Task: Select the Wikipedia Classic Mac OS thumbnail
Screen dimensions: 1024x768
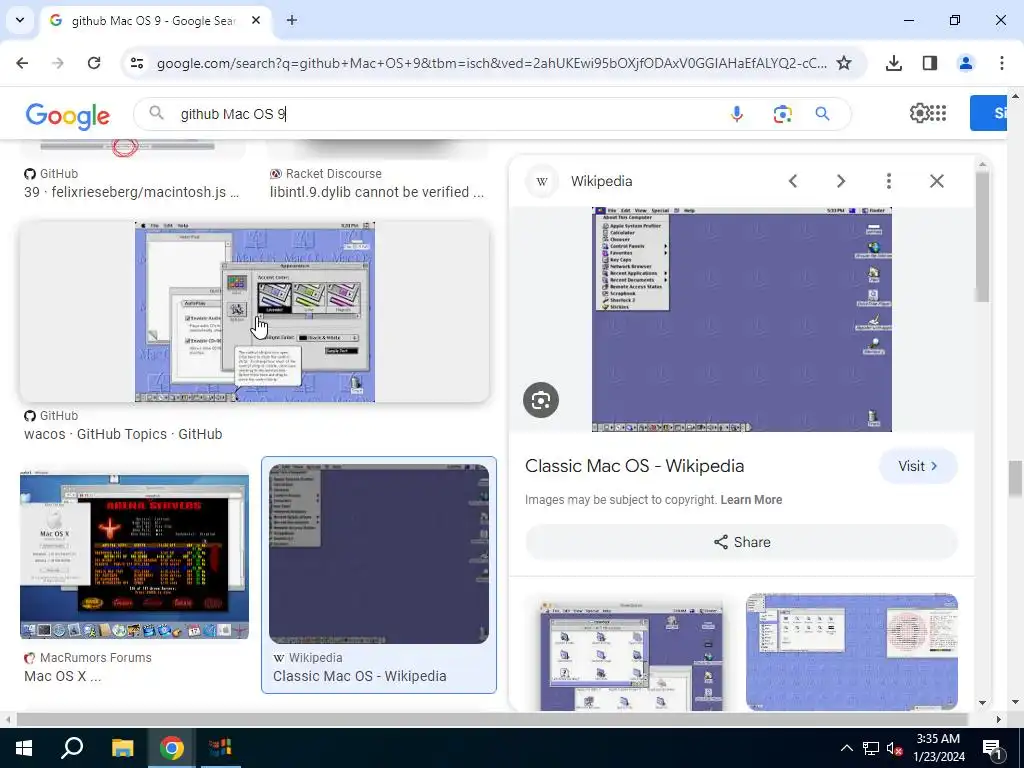Action: (x=379, y=553)
